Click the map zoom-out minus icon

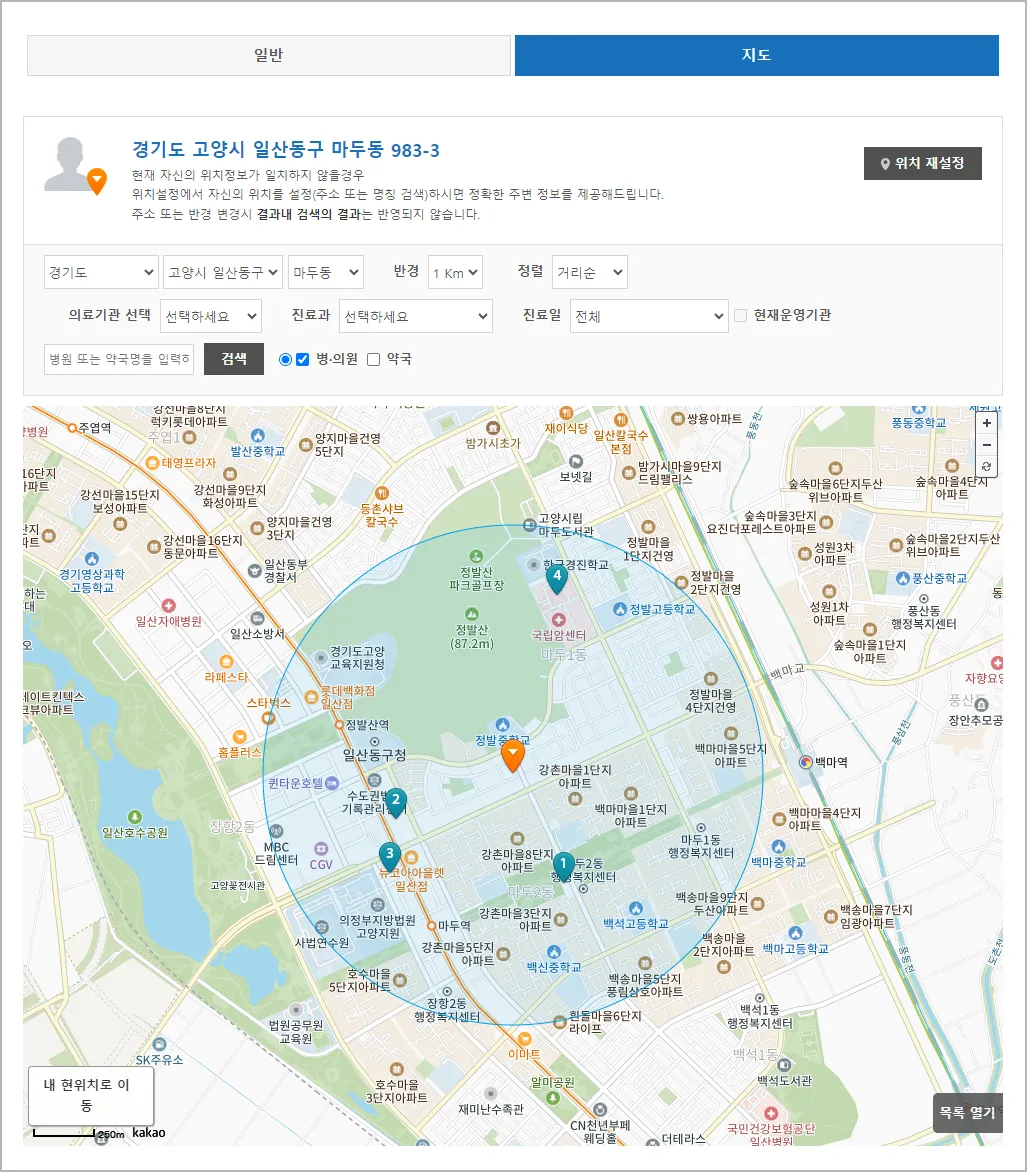tap(987, 445)
